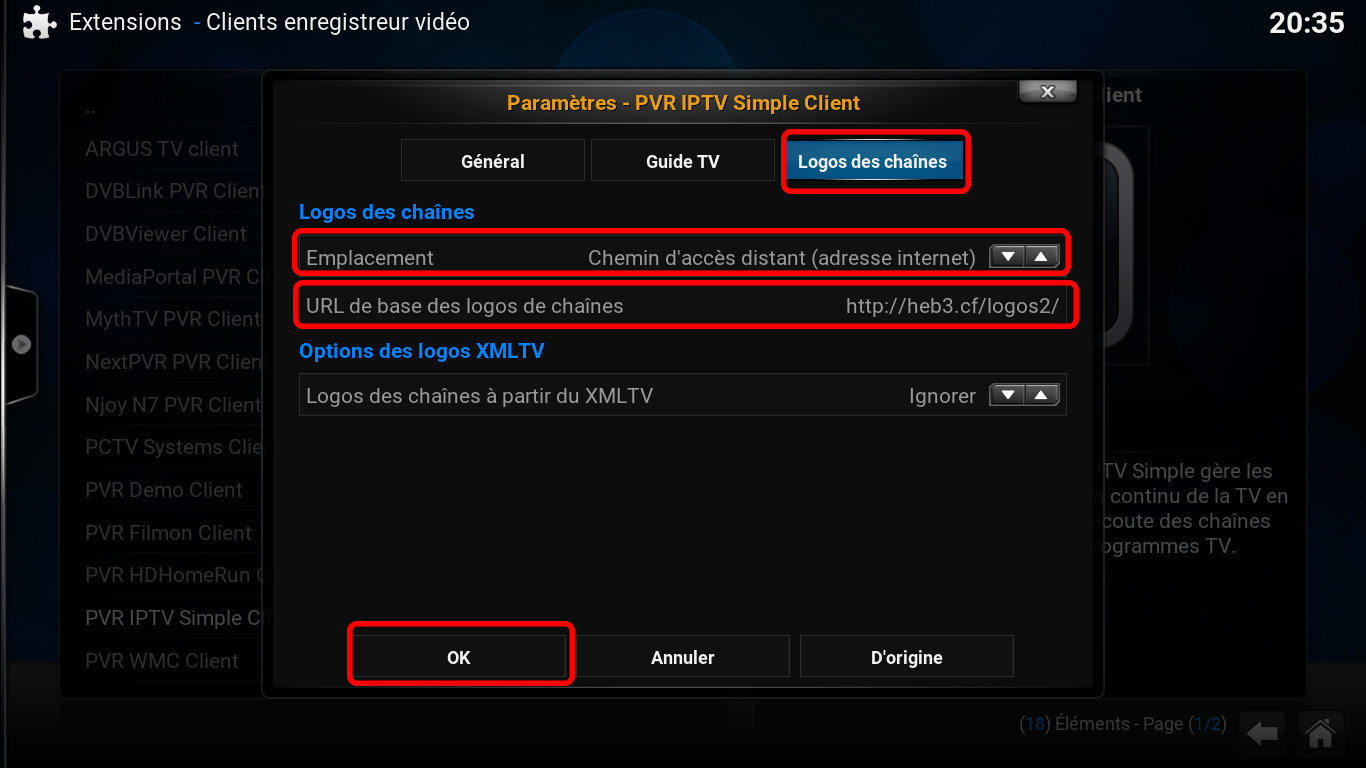This screenshot has width=1366, height=768.
Task: Click the 20:35 clock display
Action: [x=1307, y=23]
